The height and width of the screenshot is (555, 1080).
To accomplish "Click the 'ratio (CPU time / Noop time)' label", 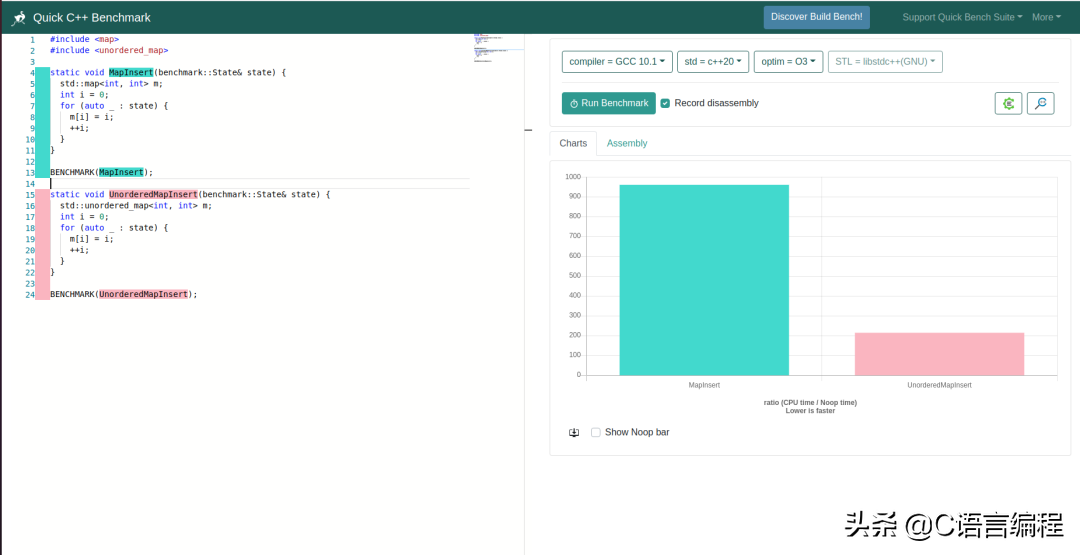I will coord(810,402).
